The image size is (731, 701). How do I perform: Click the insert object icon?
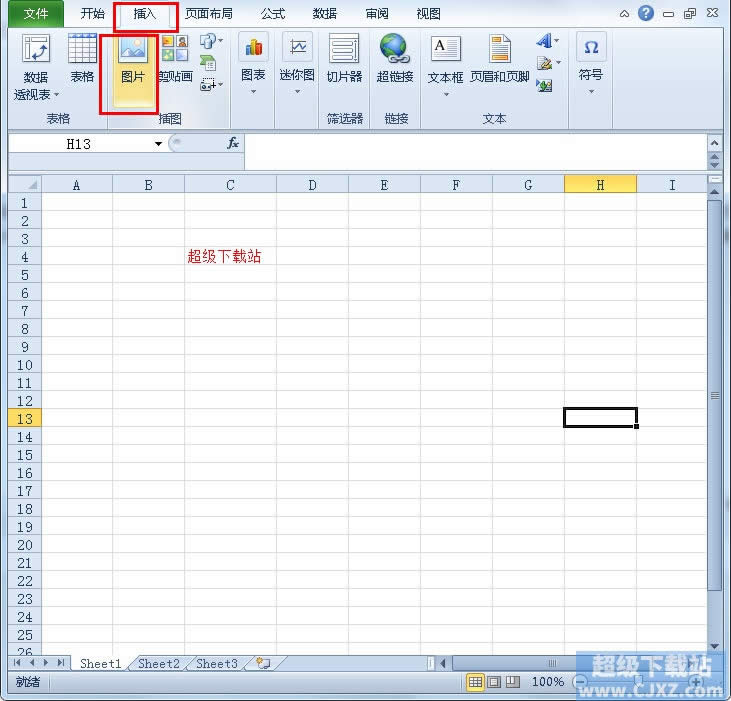pos(544,85)
